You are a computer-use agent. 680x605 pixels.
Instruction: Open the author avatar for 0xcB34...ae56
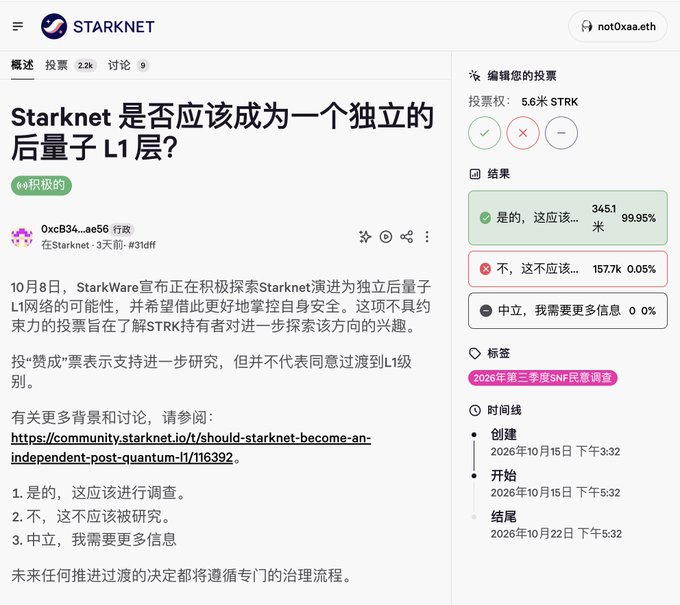pos(22,237)
